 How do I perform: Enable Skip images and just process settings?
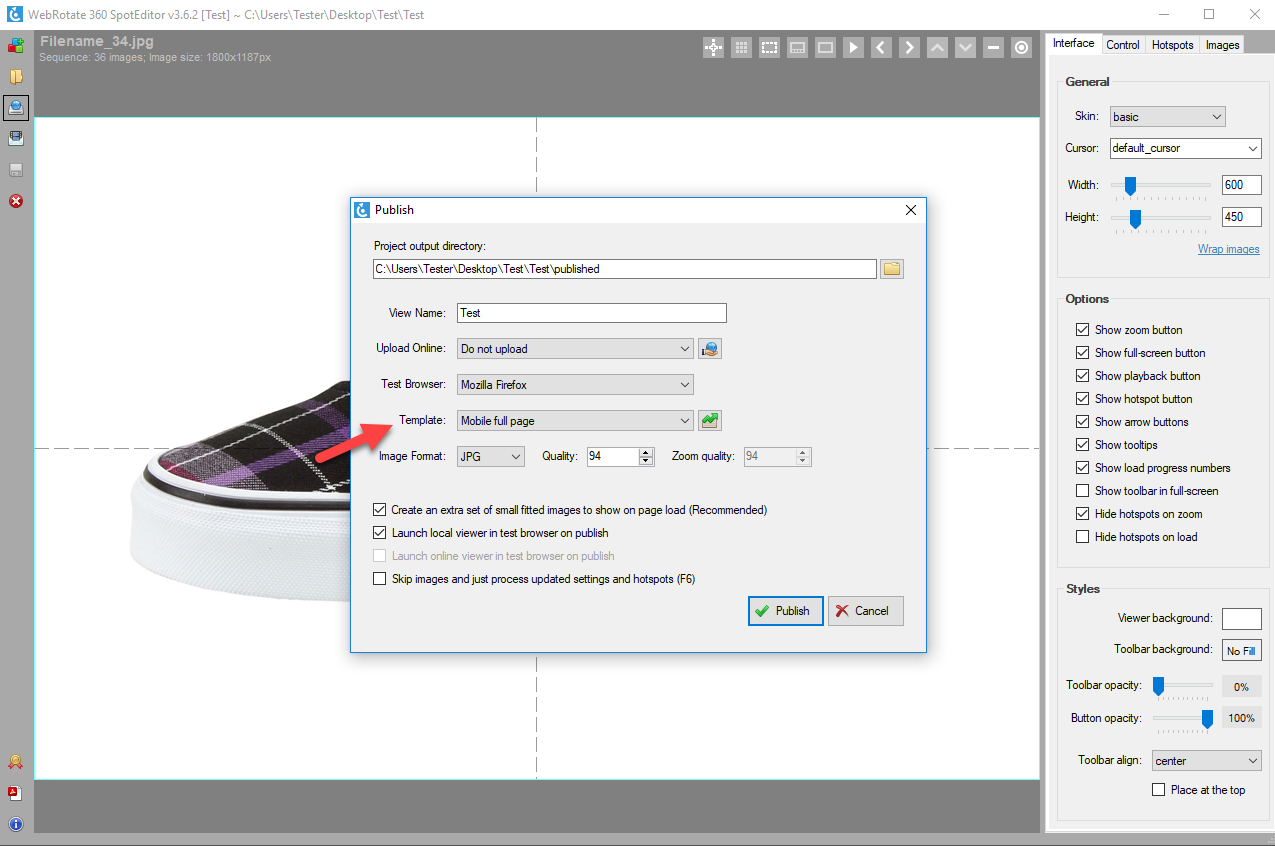tap(379, 579)
